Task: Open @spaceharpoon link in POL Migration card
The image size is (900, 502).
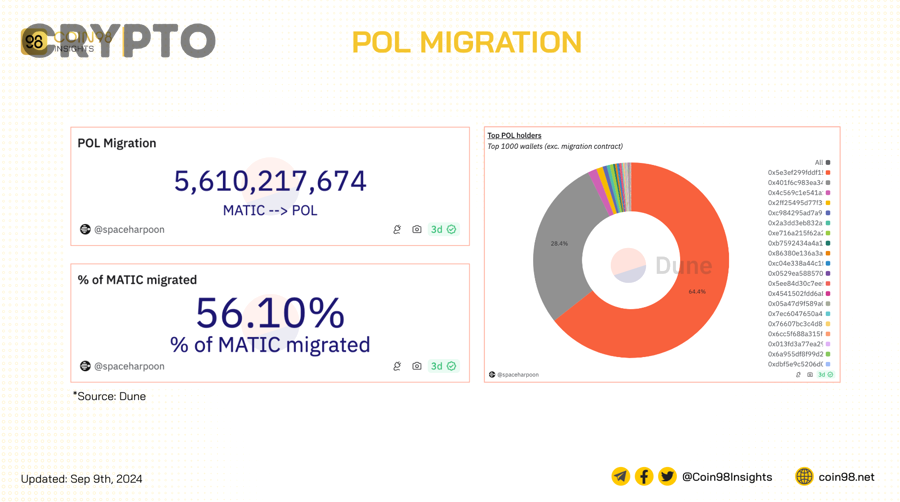Action: coord(122,229)
